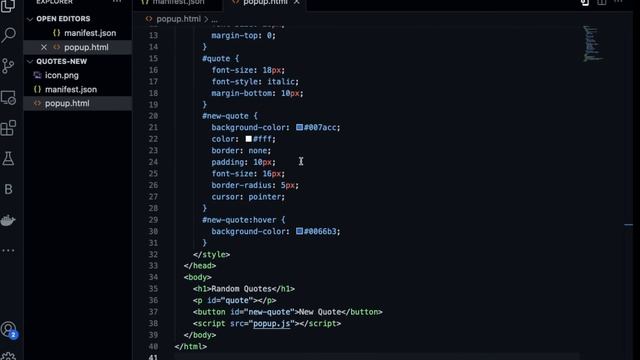Open the Source Control view
The width and height of the screenshot is (640, 360).
[8, 66]
